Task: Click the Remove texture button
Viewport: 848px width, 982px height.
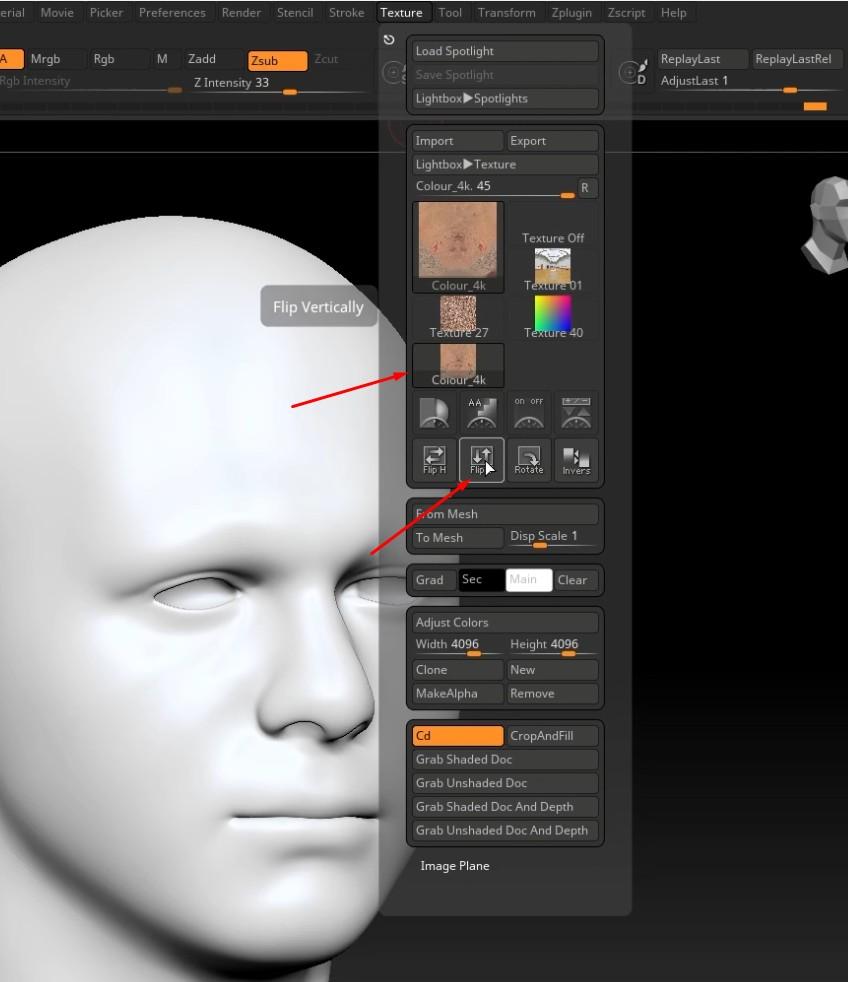Action: (552, 693)
